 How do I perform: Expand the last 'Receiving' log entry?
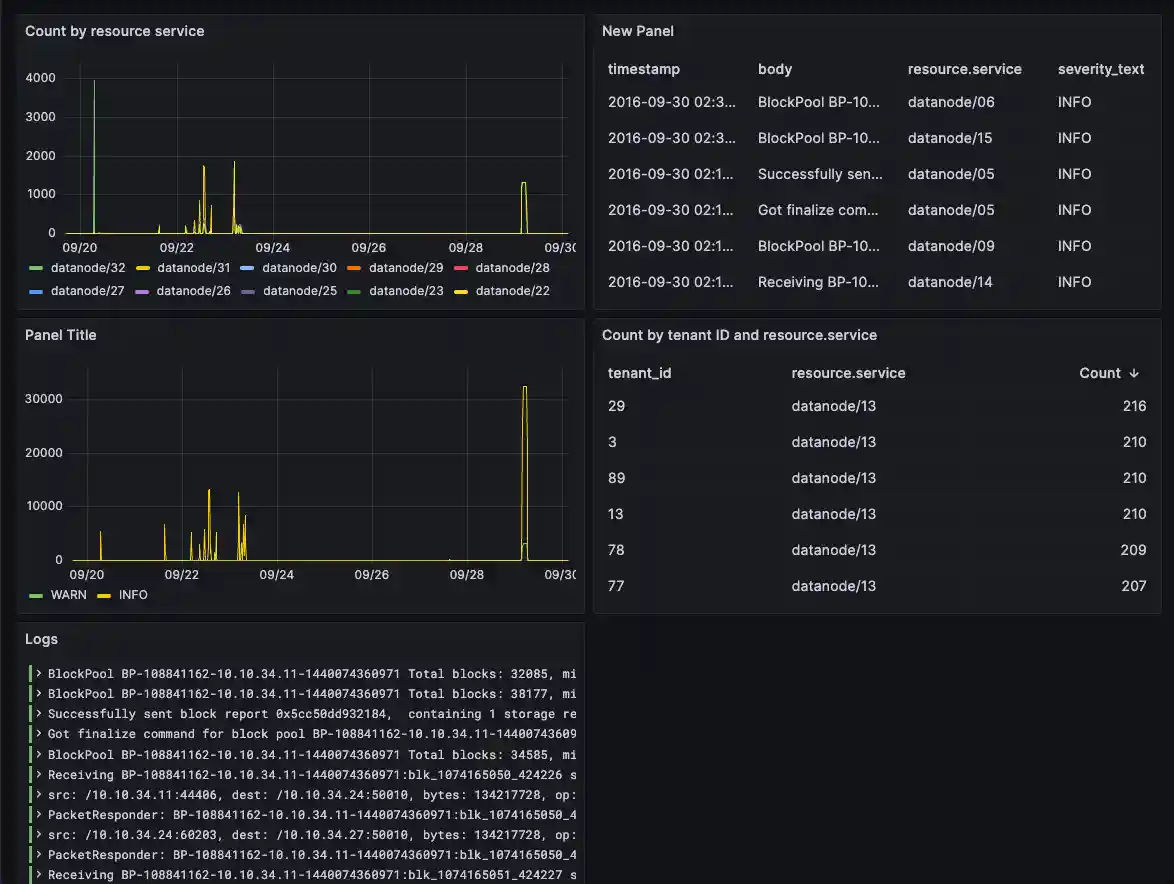tap(37, 874)
